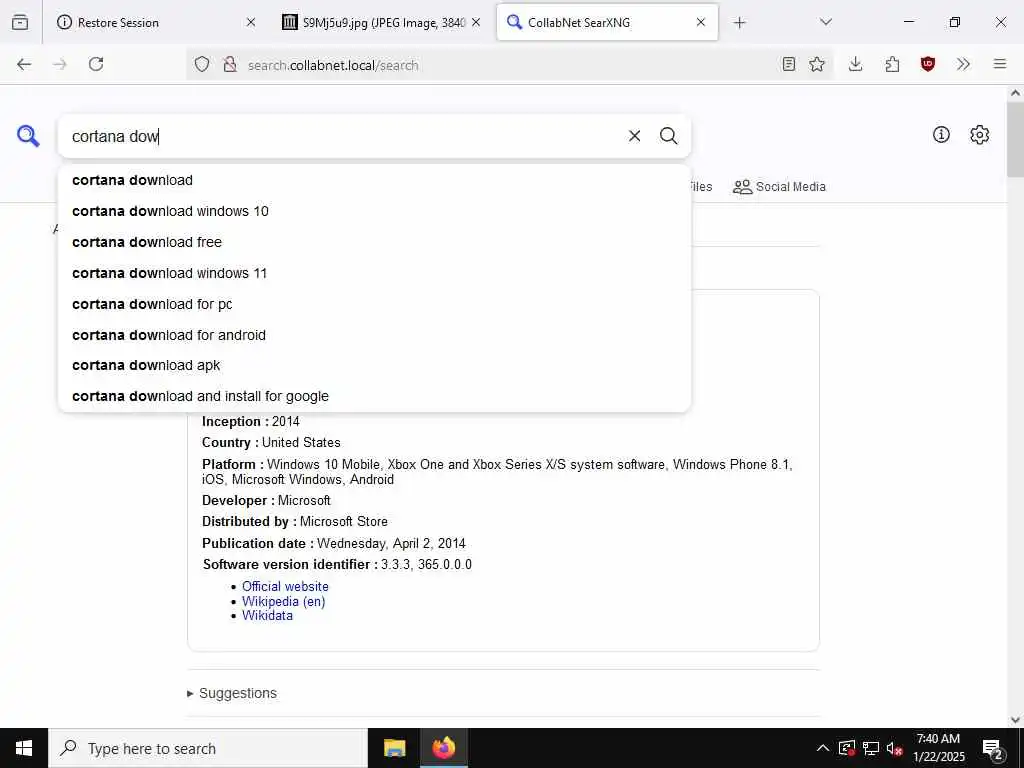Open Firefox View icon at tab strip start
This screenshot has height=768, width=1024.
pyautogui.click(x=20, y=22)
